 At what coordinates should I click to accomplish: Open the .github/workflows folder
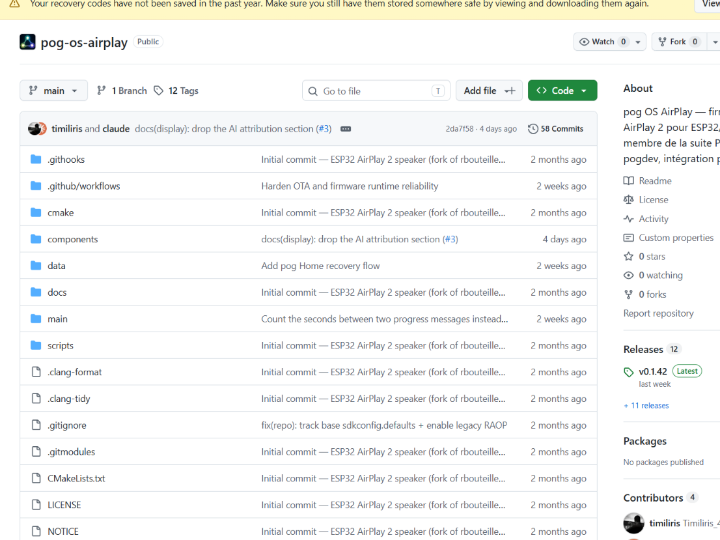coord(84,186)
